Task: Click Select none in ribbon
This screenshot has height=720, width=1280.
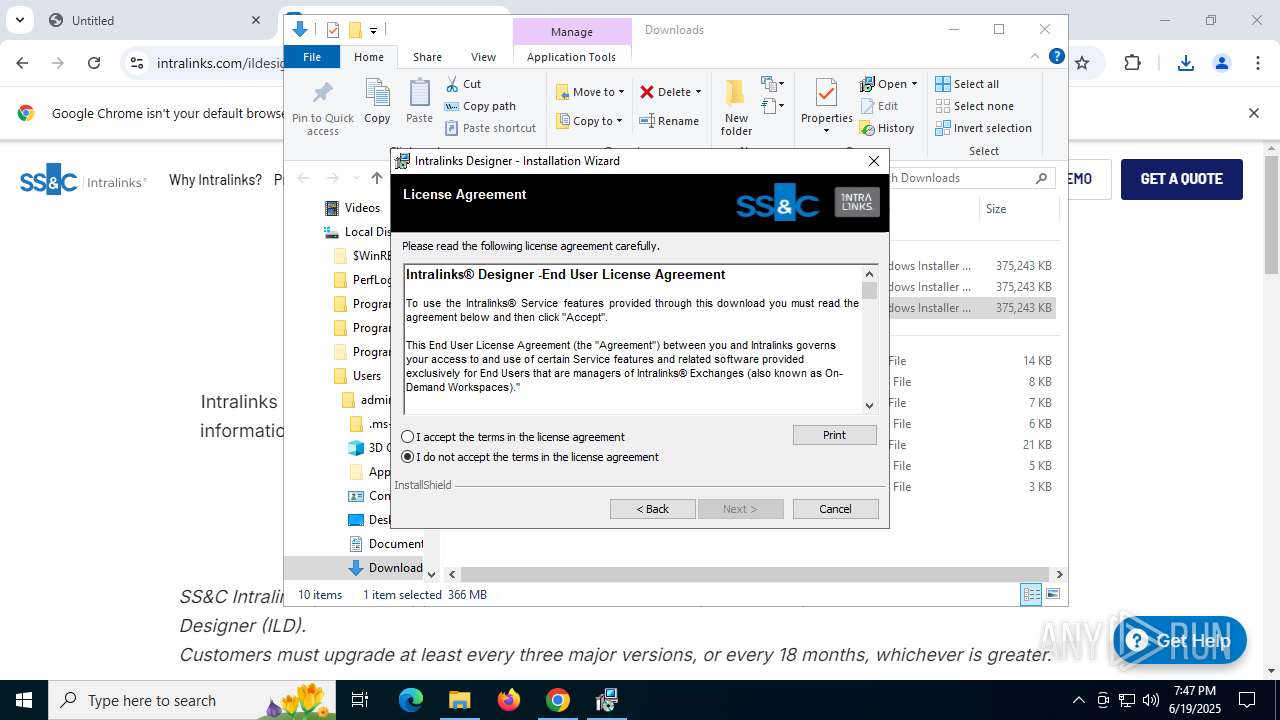Action: 975,106
